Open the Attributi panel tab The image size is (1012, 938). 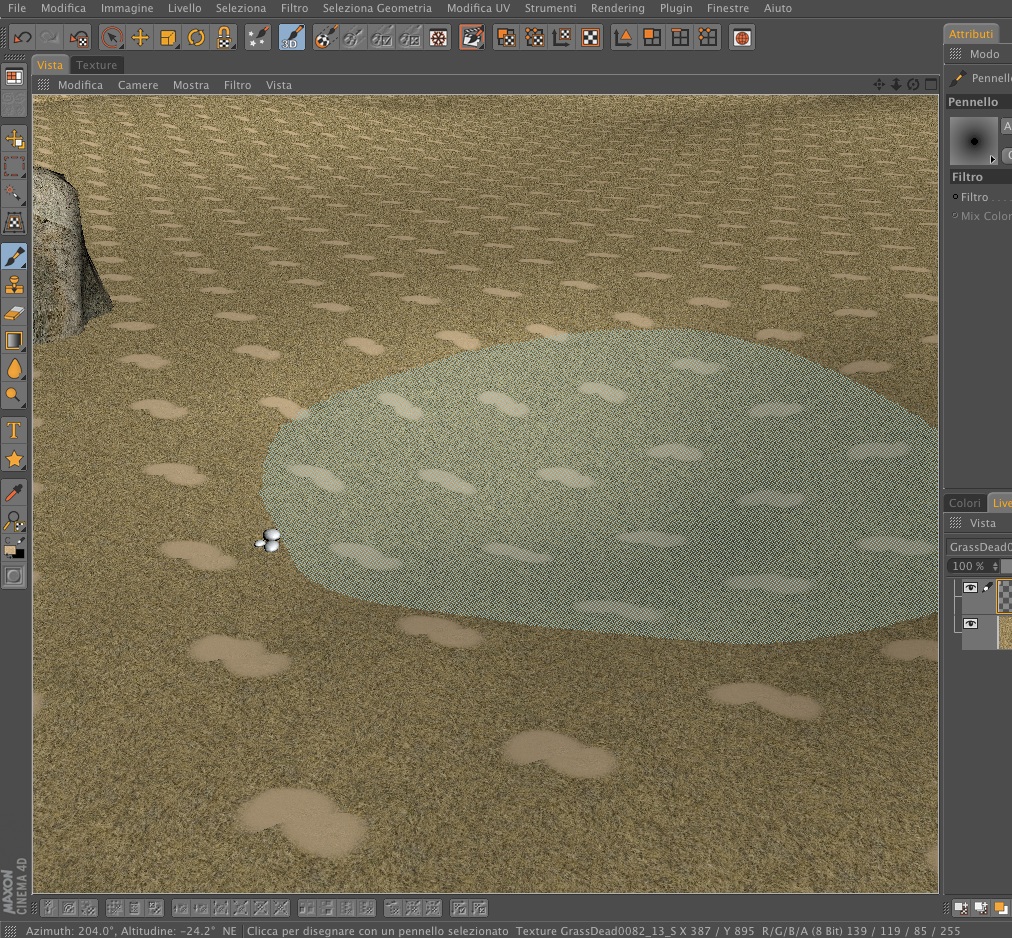tap(971, 34)
